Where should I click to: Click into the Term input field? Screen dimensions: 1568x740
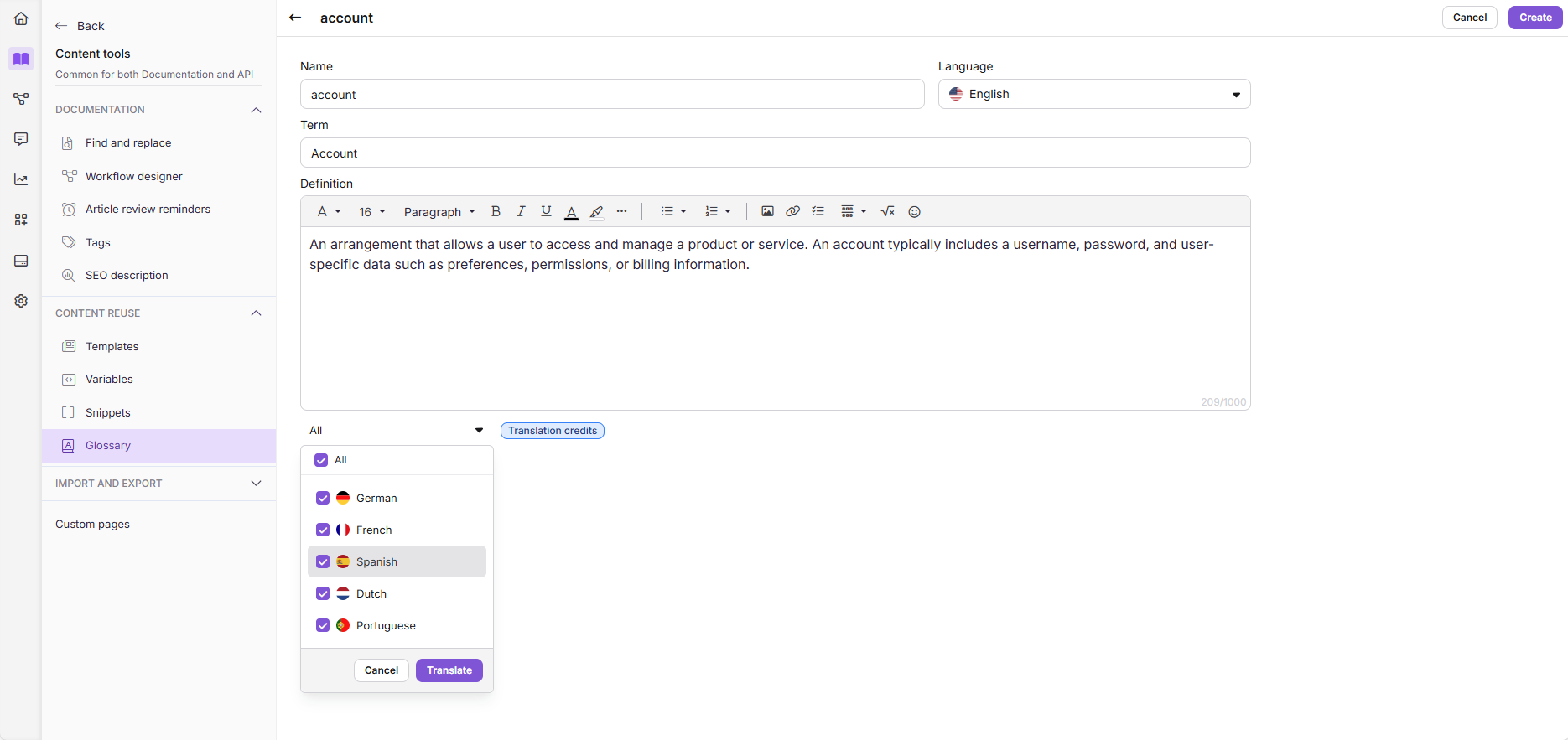[775, 153]
